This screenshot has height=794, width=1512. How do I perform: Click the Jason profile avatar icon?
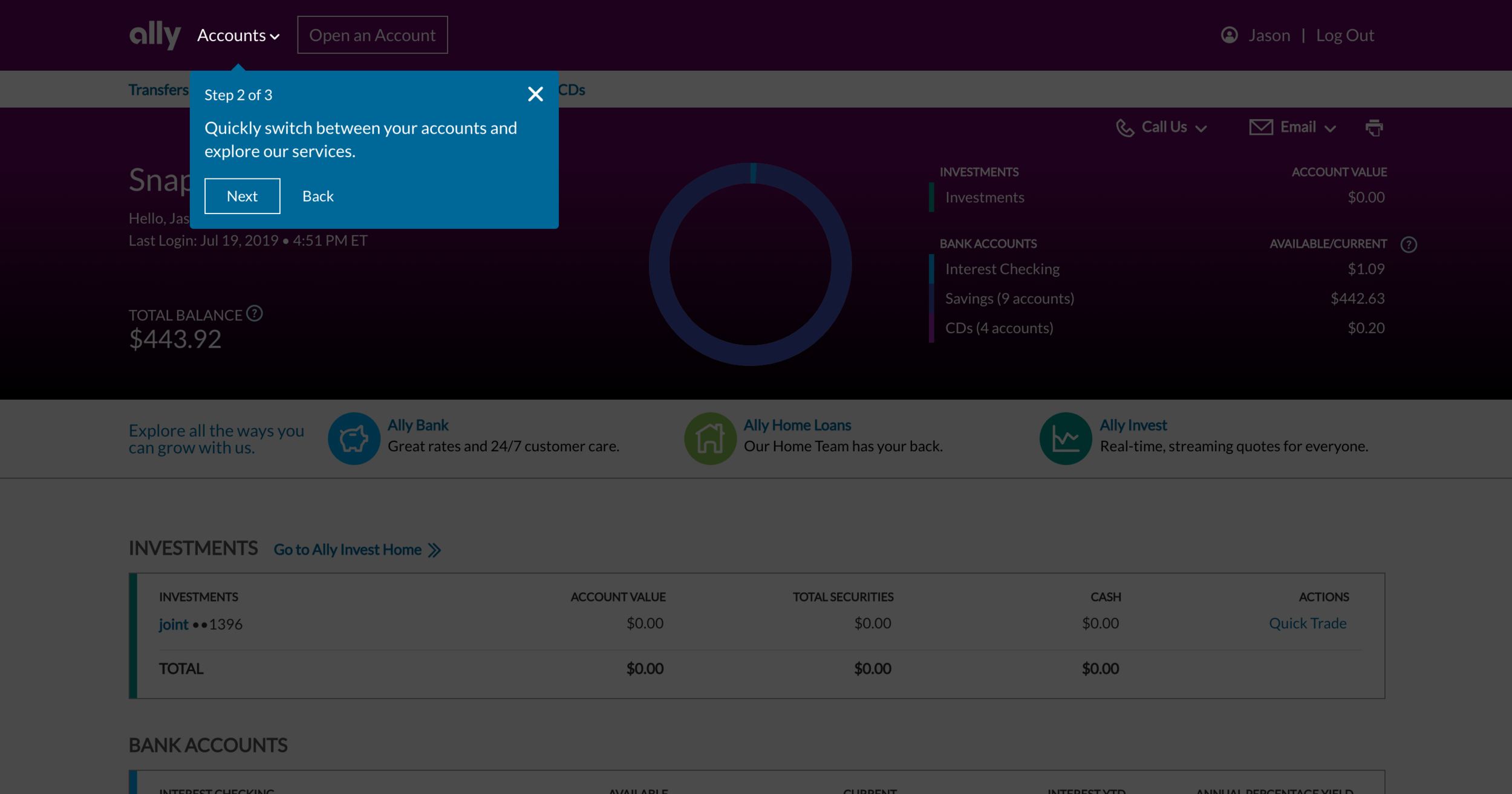coord(1229,35)
